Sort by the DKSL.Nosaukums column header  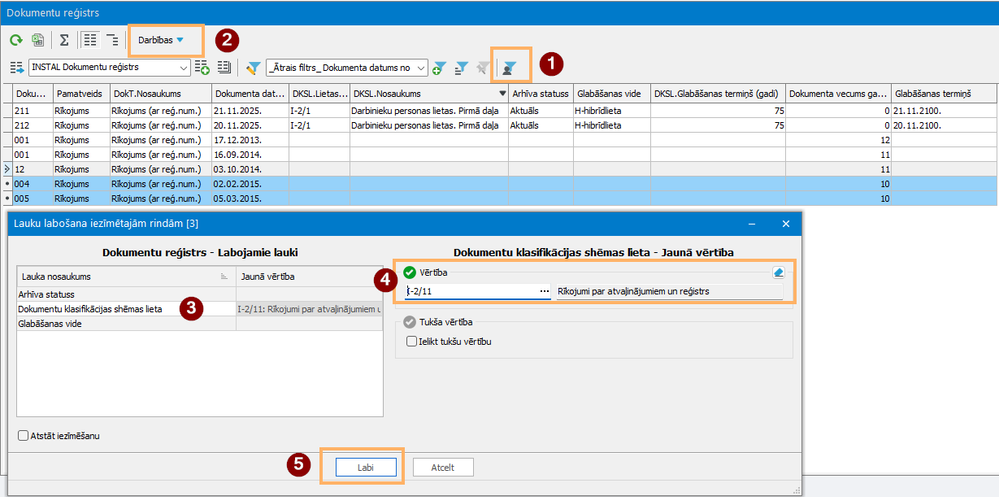[420, 93]
